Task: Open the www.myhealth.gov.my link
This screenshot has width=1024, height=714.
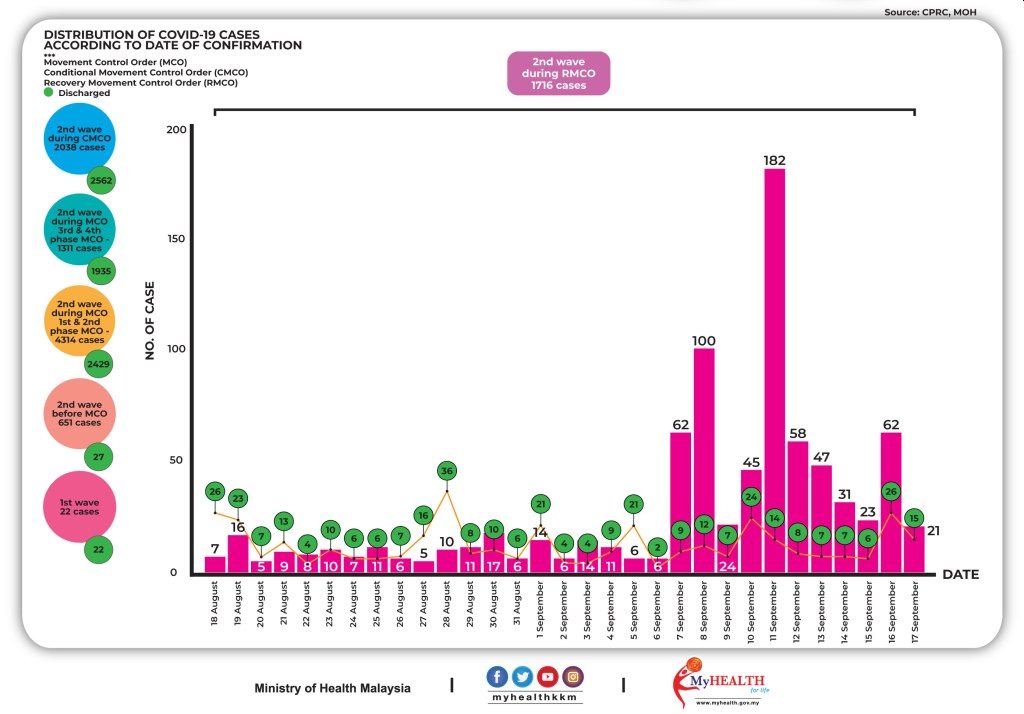Action: (731, 703)
